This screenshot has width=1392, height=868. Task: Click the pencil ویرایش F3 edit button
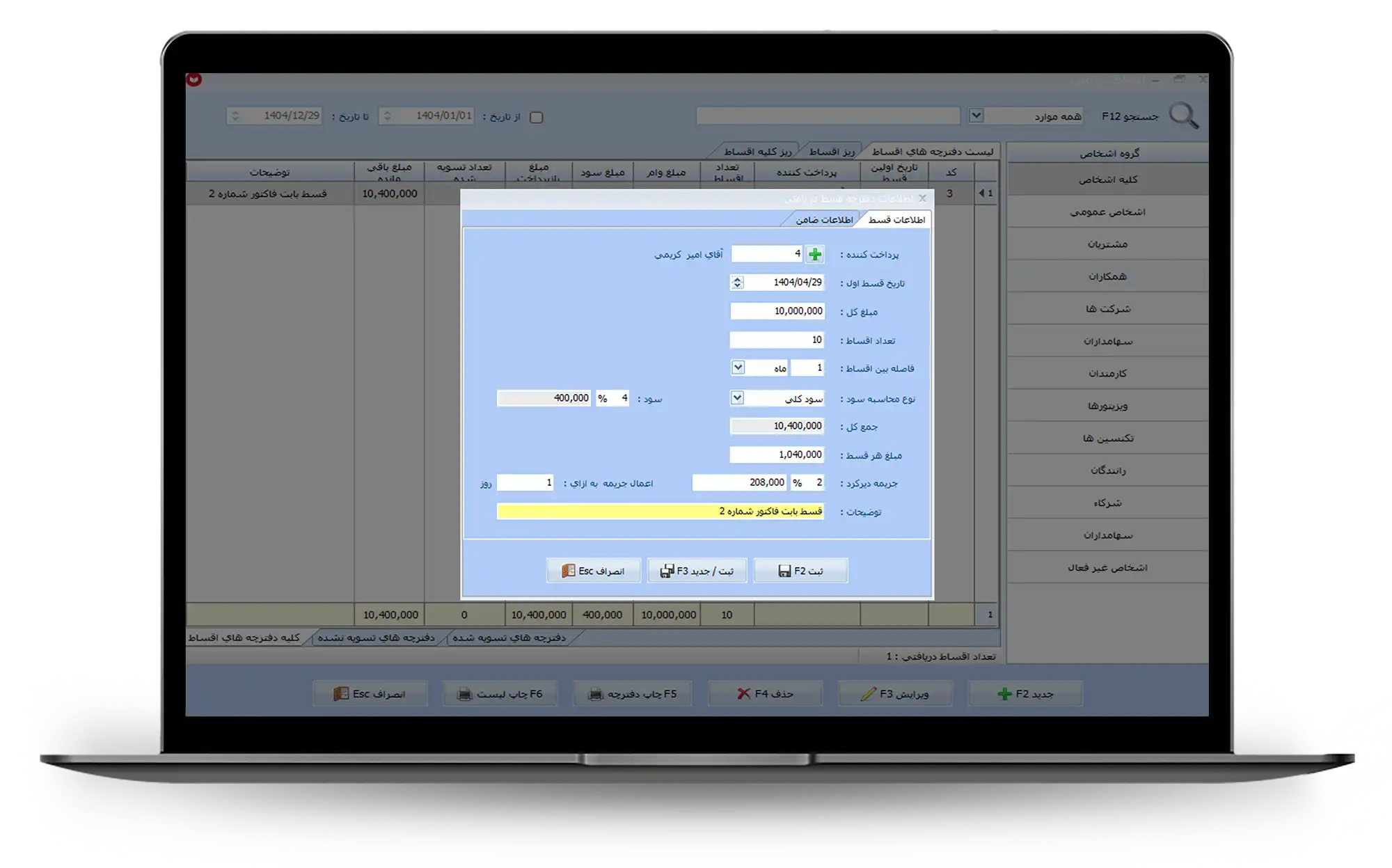pyautogui.click(x=895, y=694)
